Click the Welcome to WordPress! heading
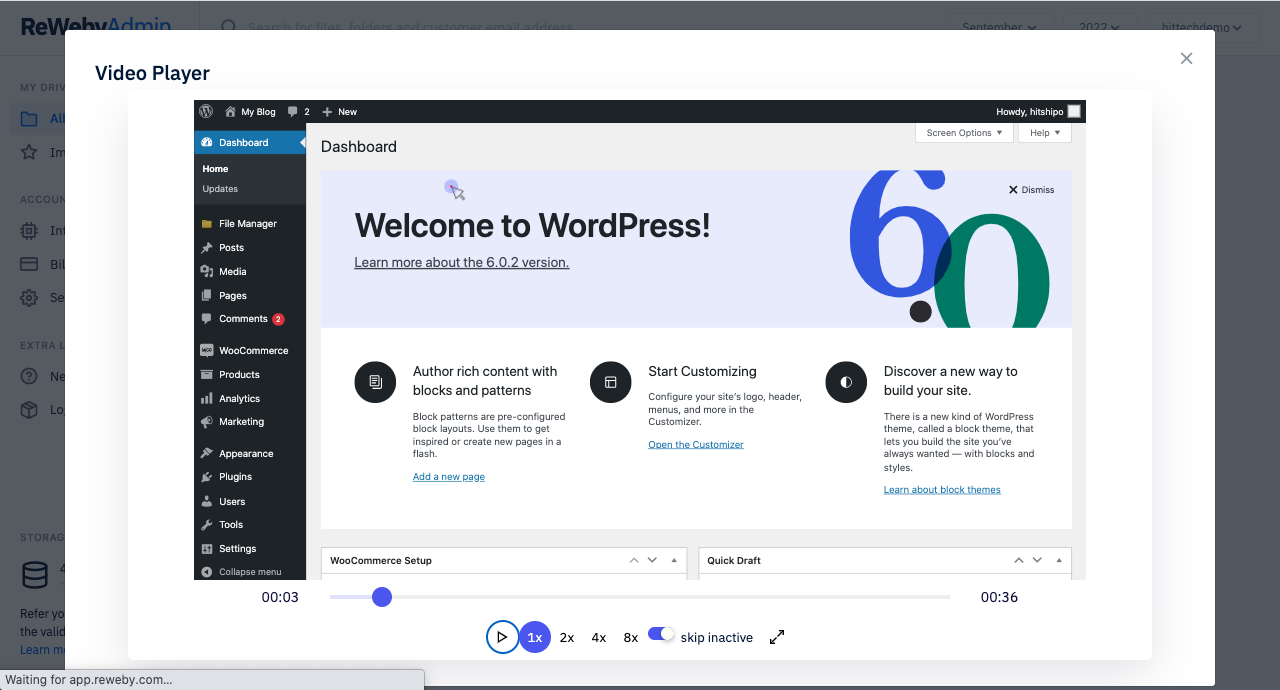The height and width of the screenshot is (690, 1280). point(532,225)
